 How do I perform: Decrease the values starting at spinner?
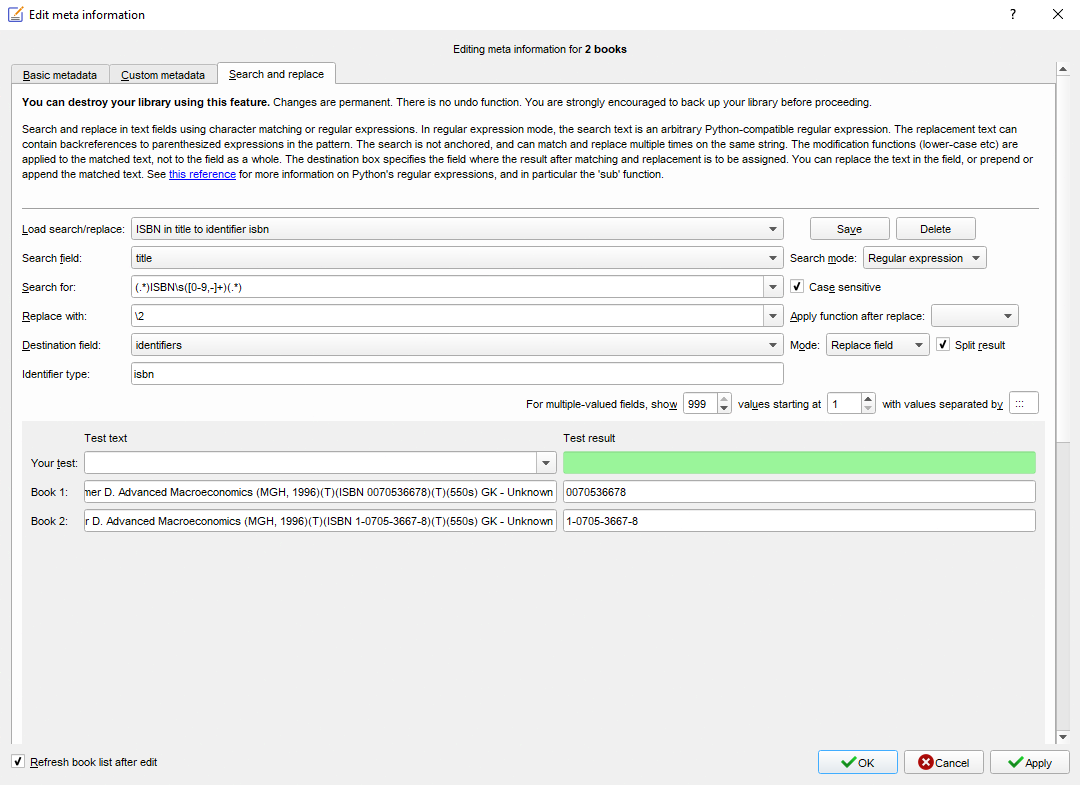[868, 408]
